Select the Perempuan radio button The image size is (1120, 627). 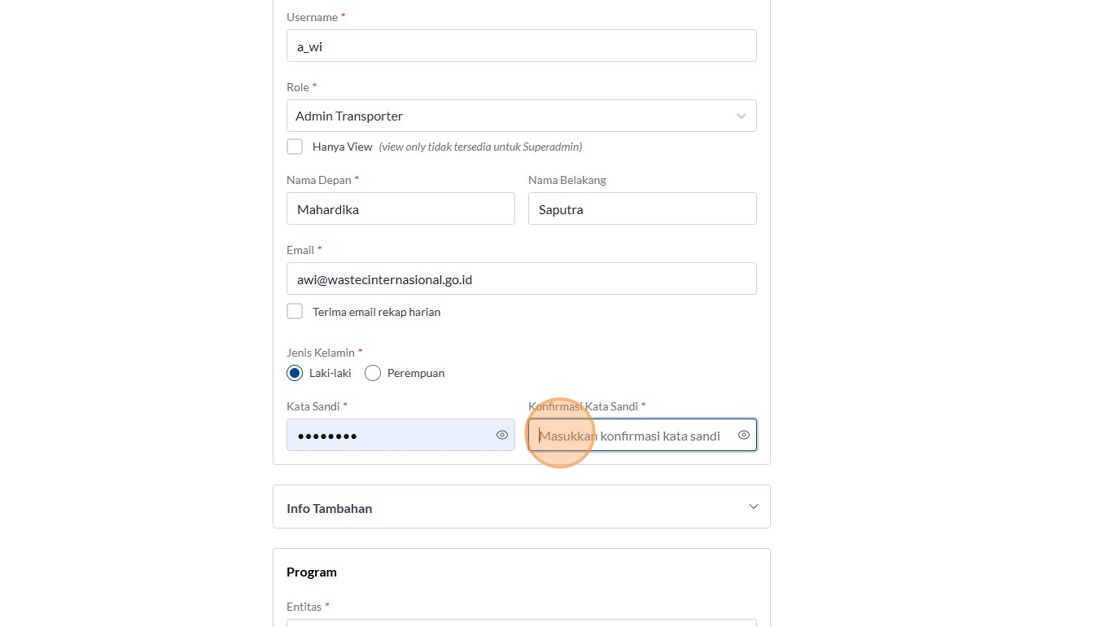[373, 373]
